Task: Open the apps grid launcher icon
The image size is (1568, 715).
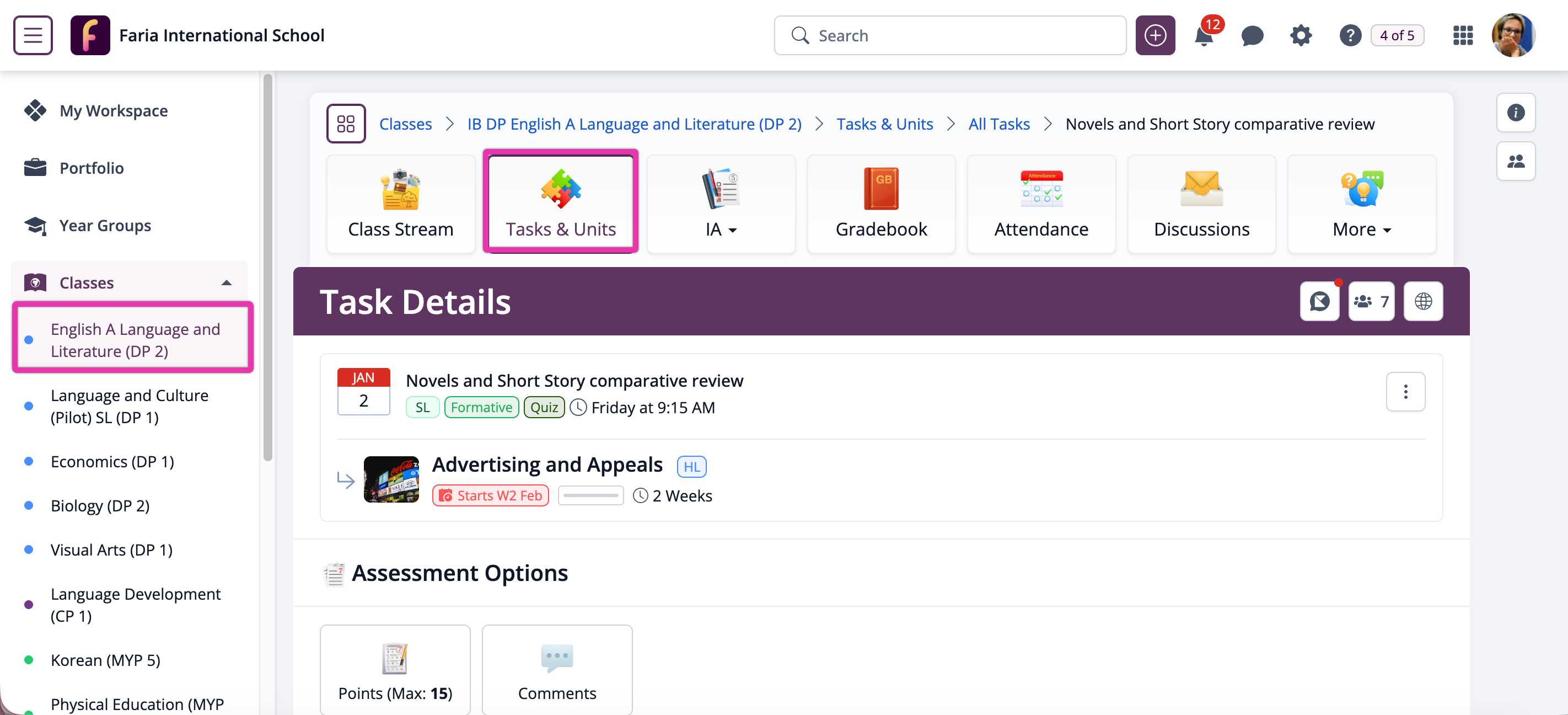Action: (1463, 36)
